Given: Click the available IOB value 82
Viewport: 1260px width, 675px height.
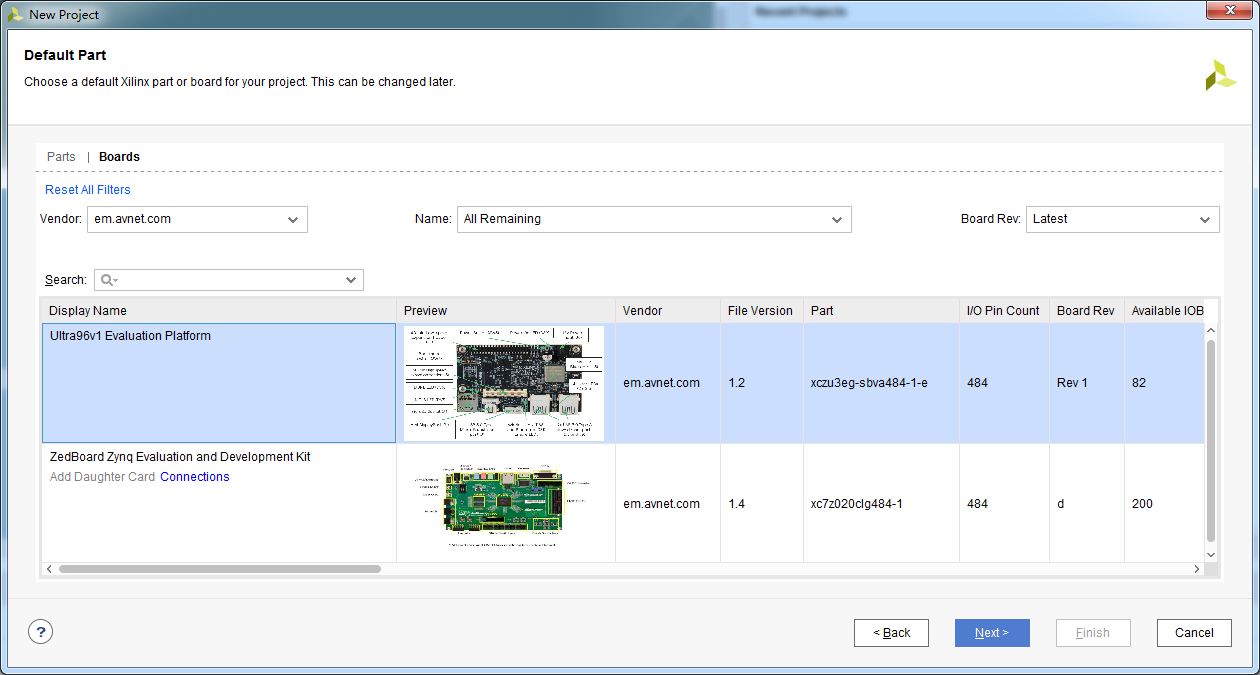Looking at the screenshot, I should [x=1139, y=383].
